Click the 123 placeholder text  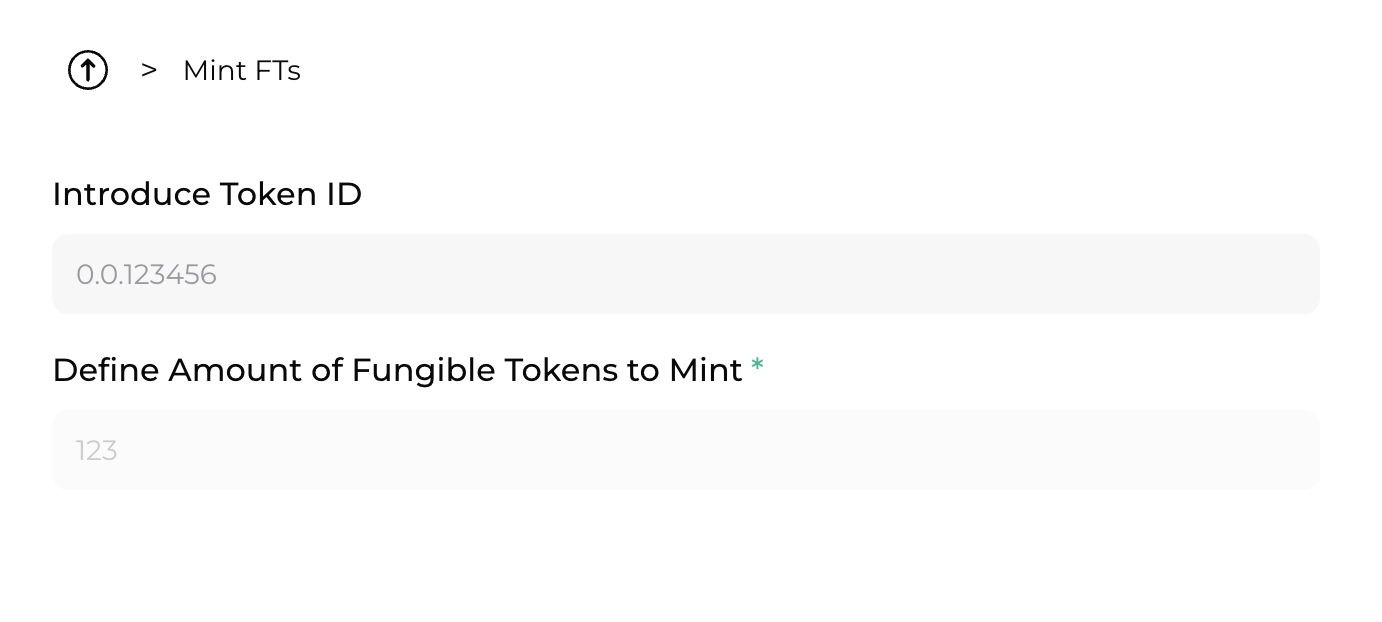97,451
